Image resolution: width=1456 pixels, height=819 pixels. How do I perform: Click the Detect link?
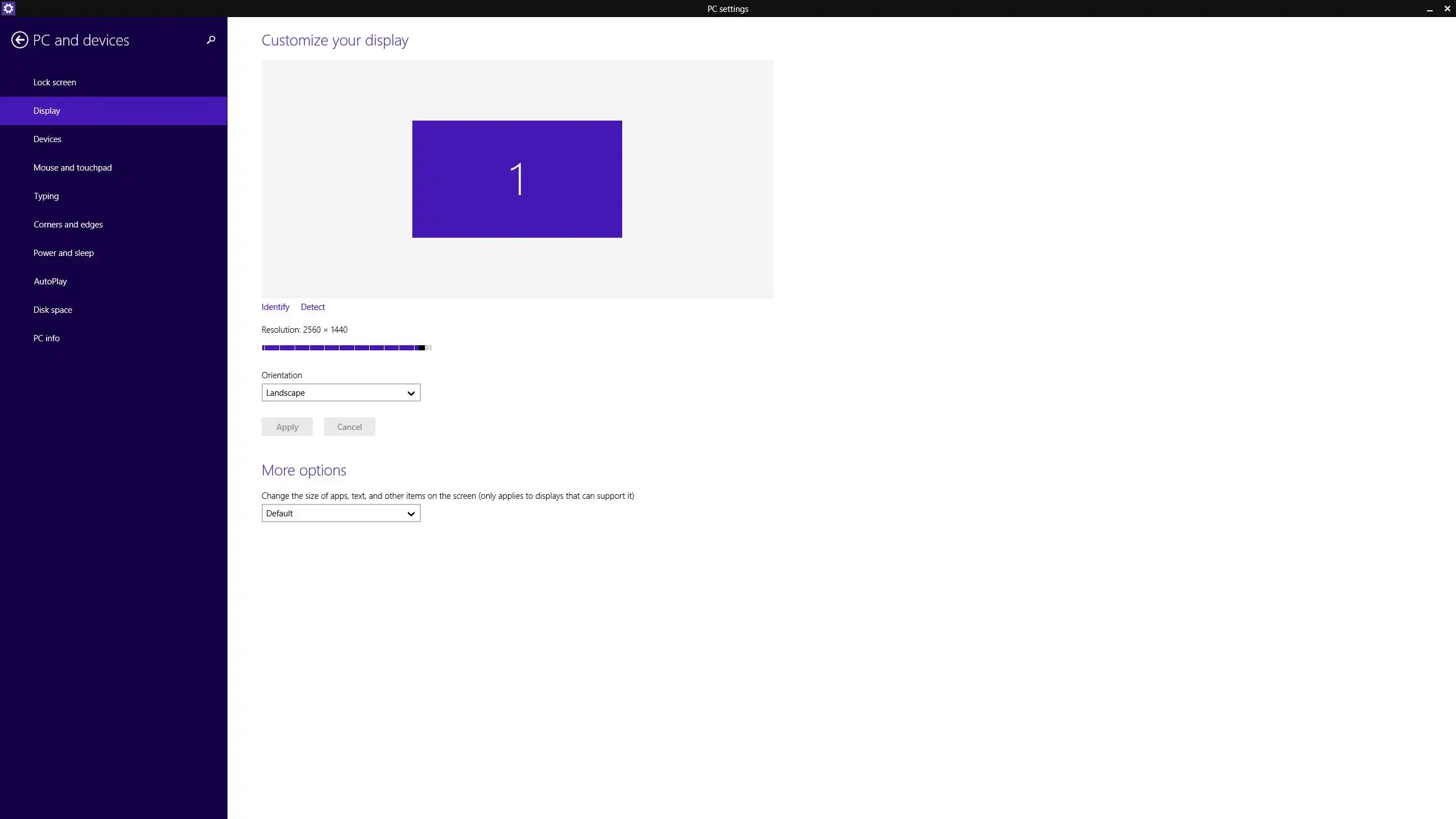coord(313,307)
